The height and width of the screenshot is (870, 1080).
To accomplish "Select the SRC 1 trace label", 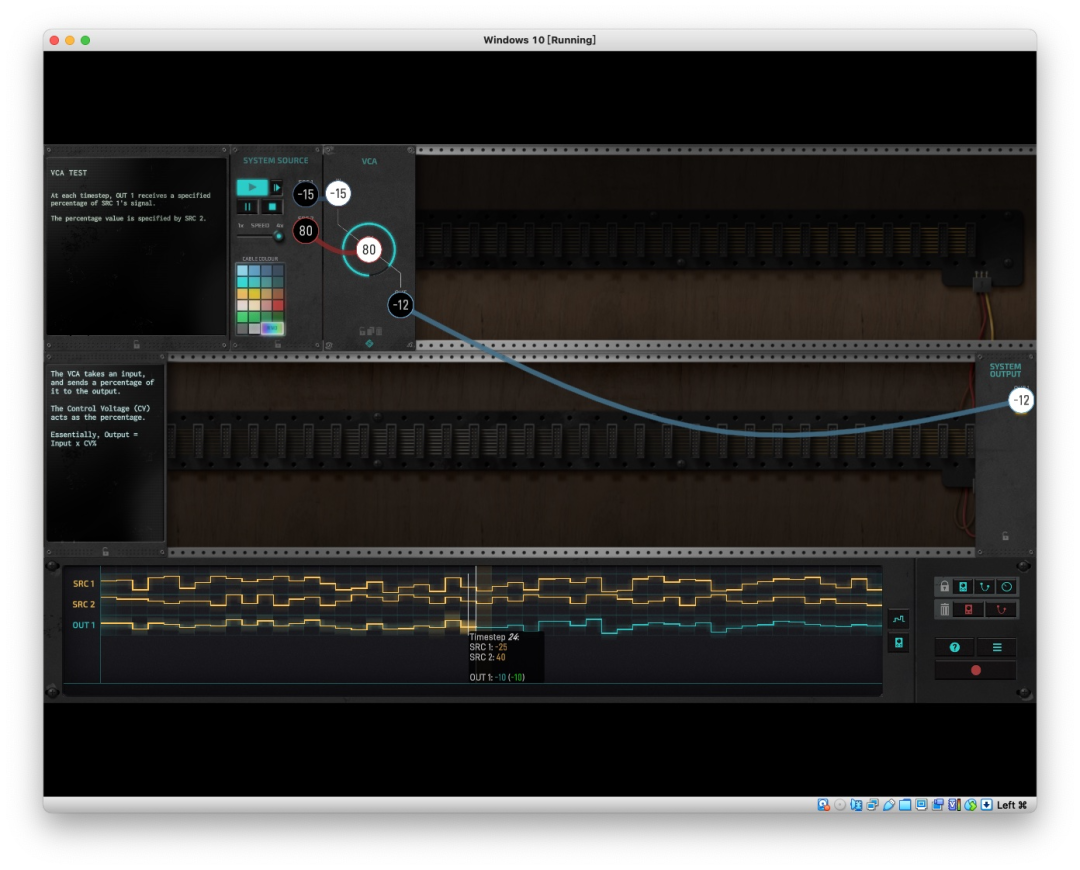I will [83, 583].
